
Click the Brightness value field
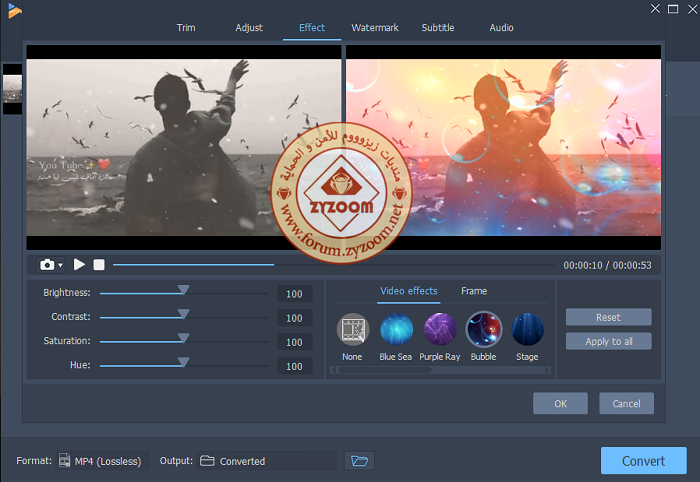tap(295, 294)
